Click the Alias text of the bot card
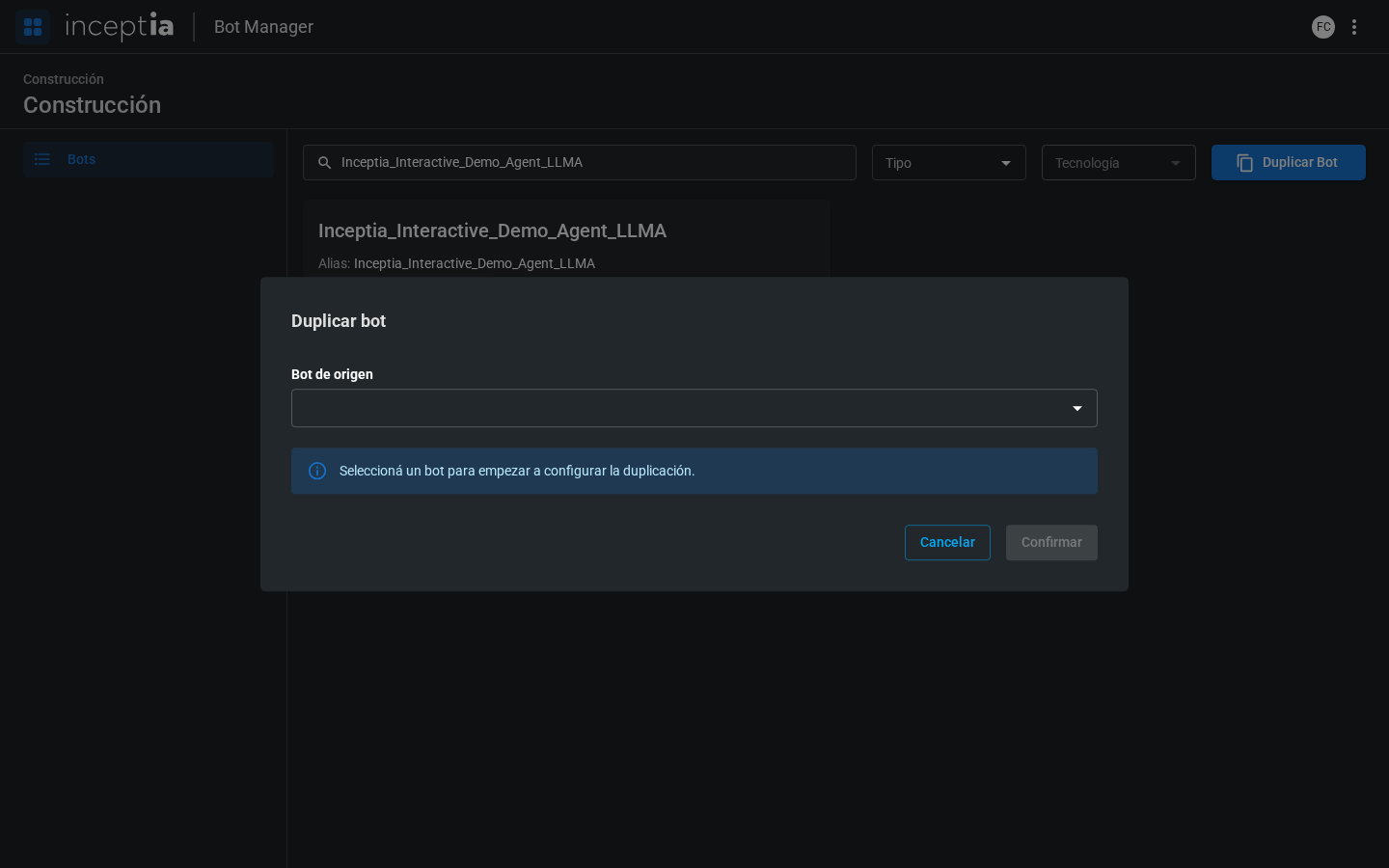The height and width of the screenshot is (868, 1389). point(456,263)
